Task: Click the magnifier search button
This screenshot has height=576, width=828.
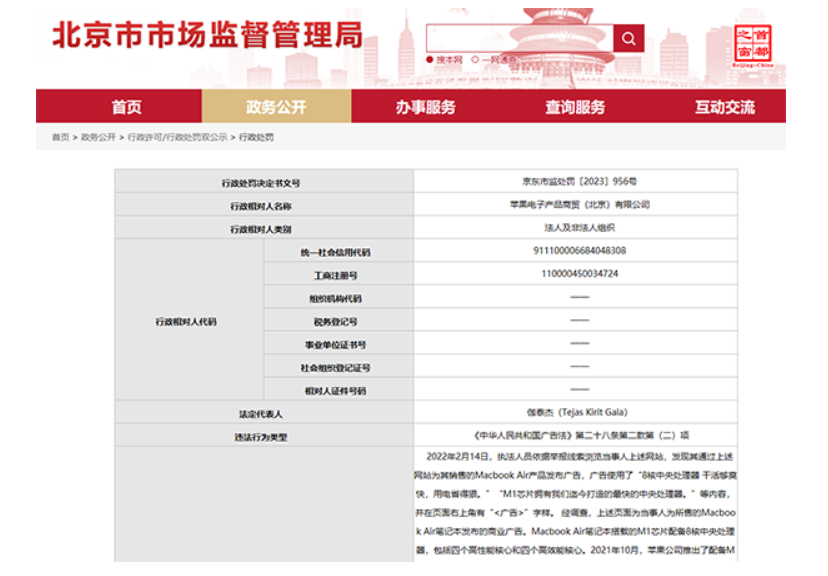Action: pyautogui.click(x=628, y=38)
